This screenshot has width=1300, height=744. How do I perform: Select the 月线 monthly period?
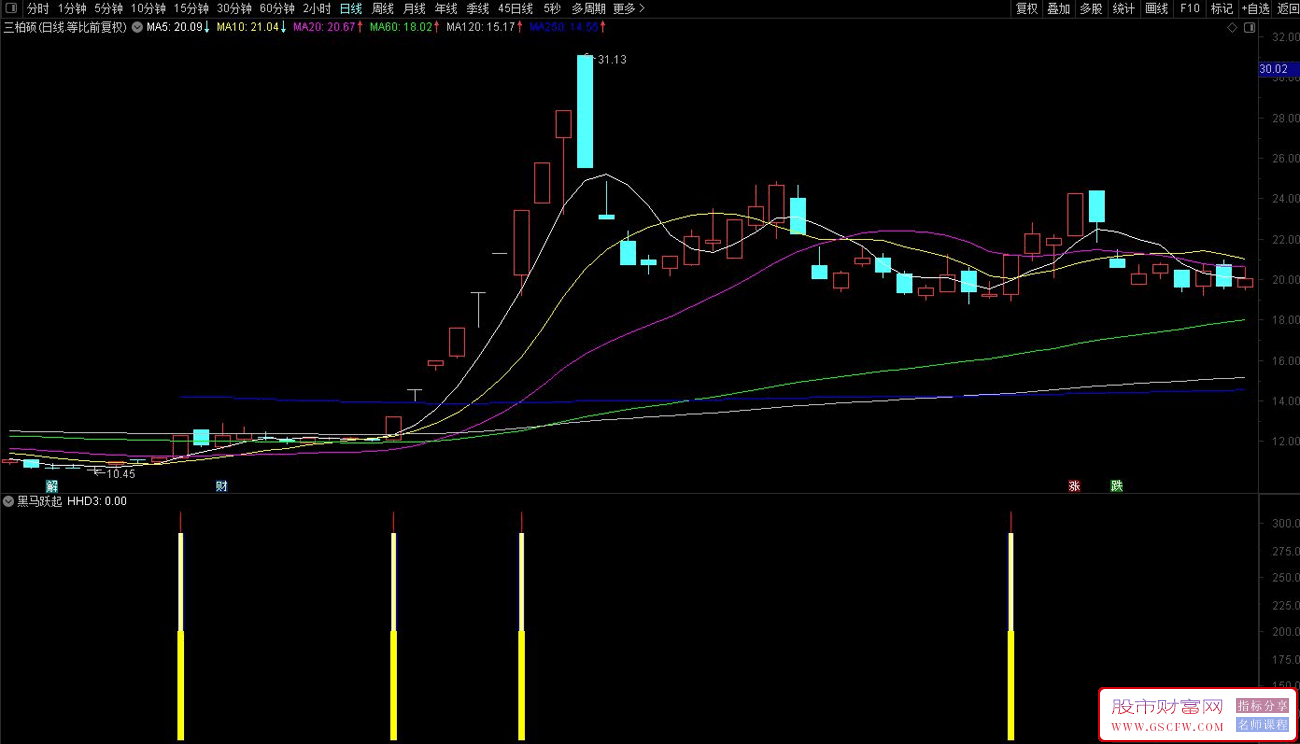click(414, 9)
